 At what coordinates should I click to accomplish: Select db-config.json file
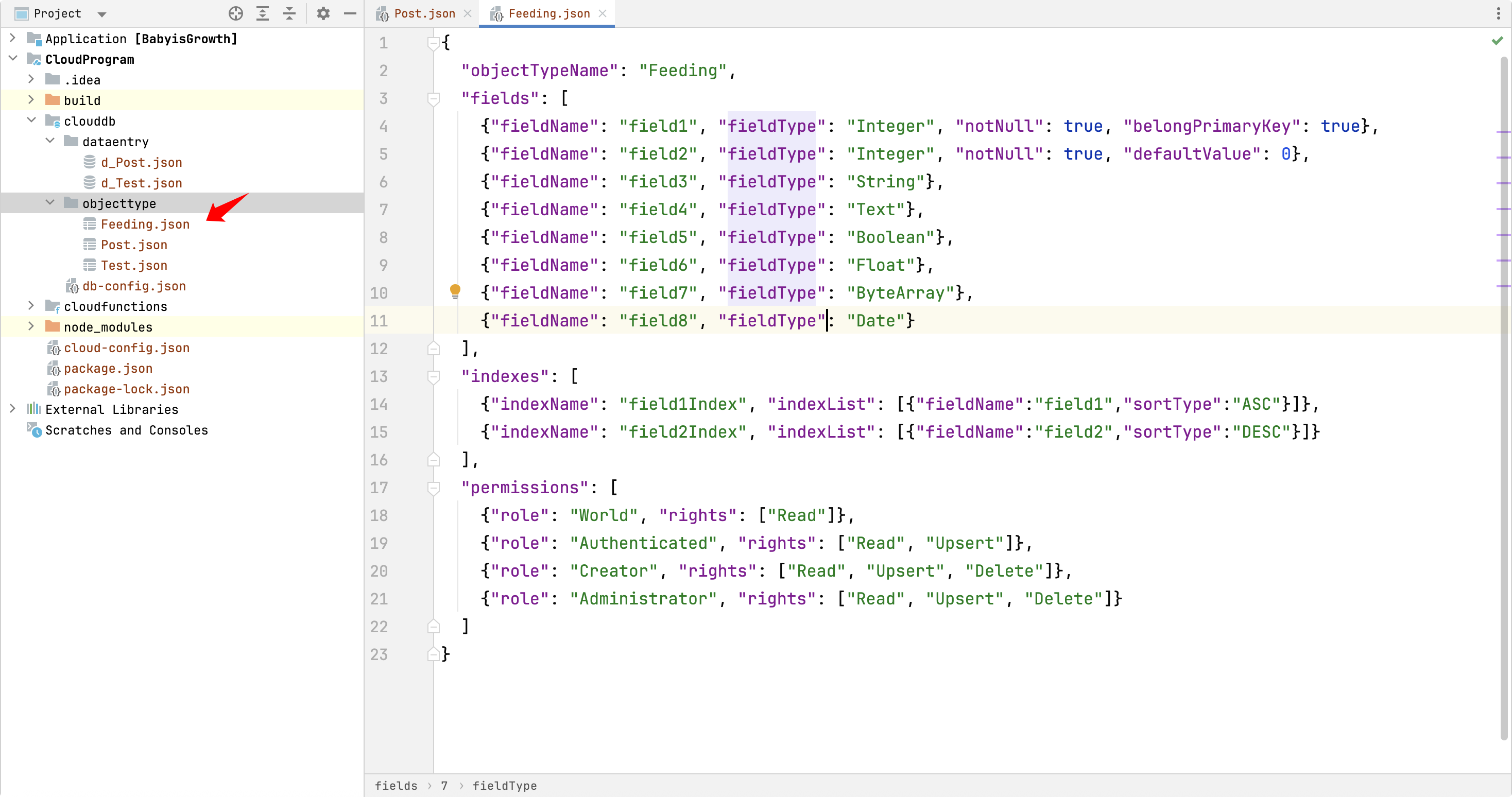[134, 286]
